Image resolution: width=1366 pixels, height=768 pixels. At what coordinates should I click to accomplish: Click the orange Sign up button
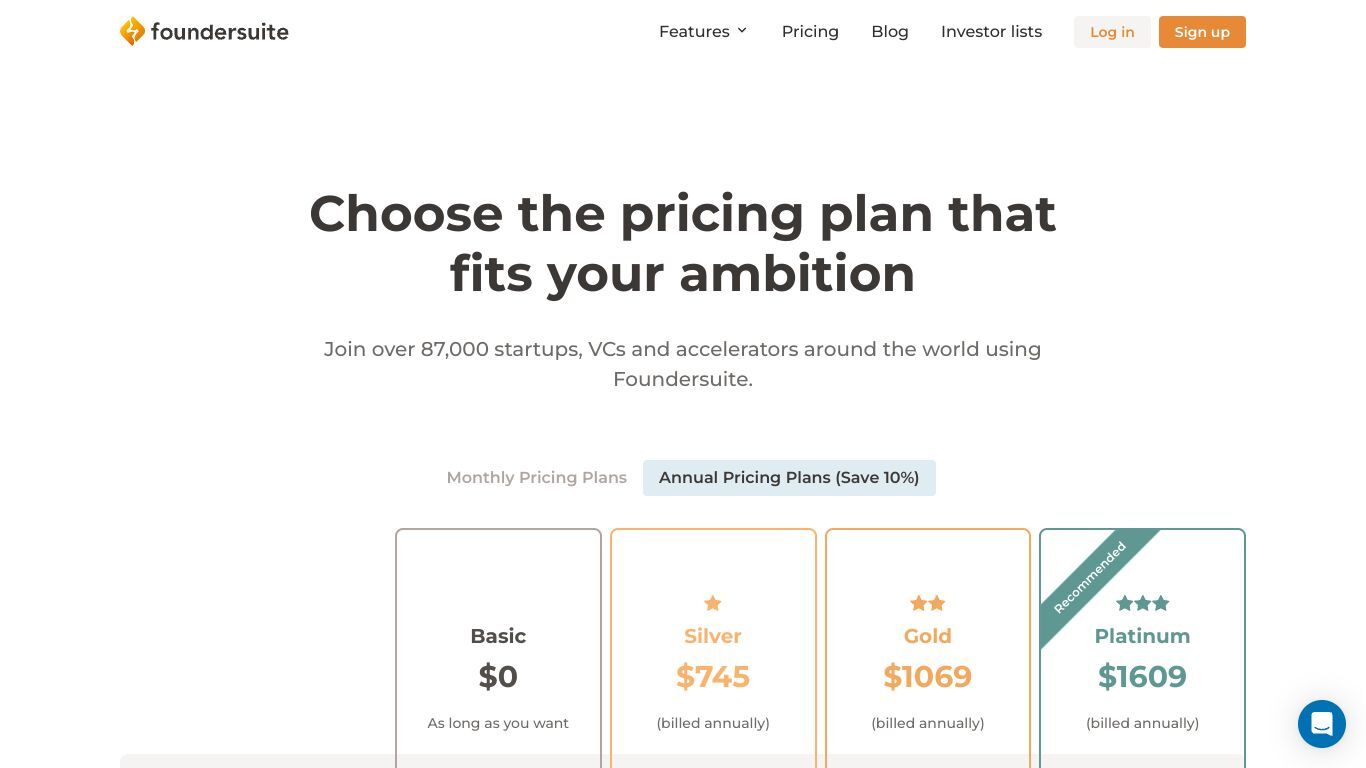tap(1202, 32)
